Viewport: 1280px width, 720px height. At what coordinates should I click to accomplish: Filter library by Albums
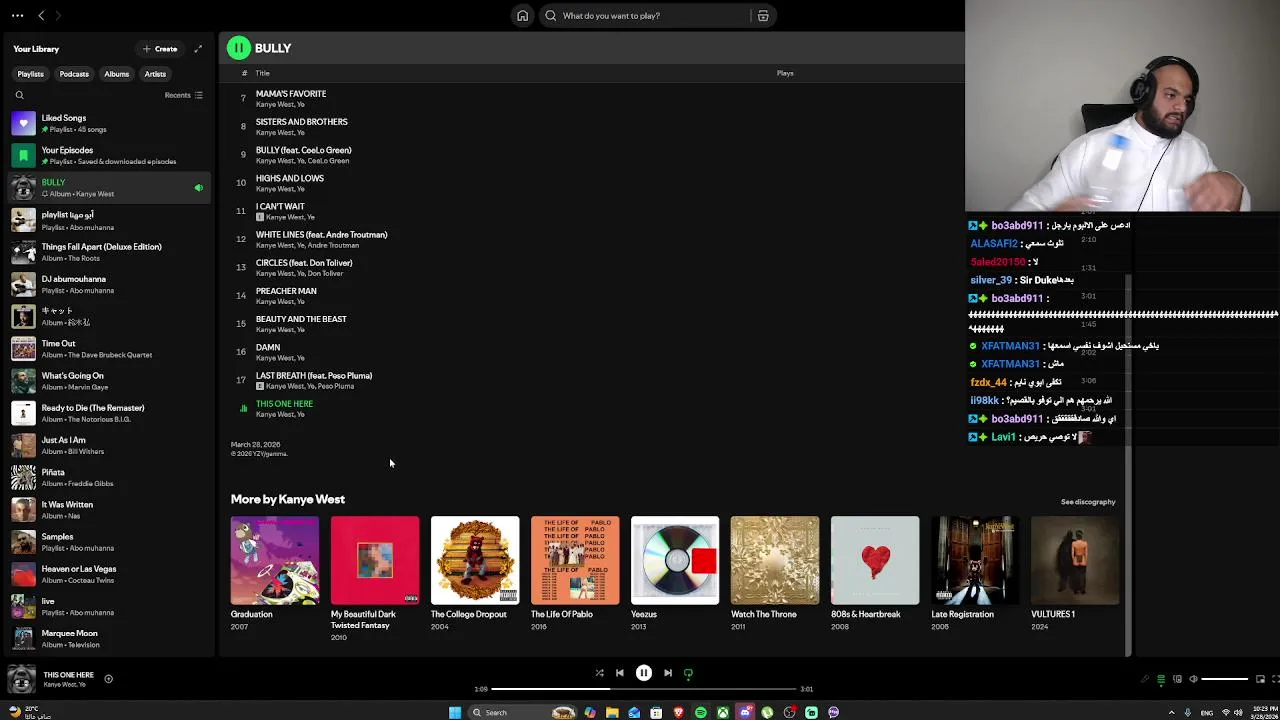tap(116, 74)
